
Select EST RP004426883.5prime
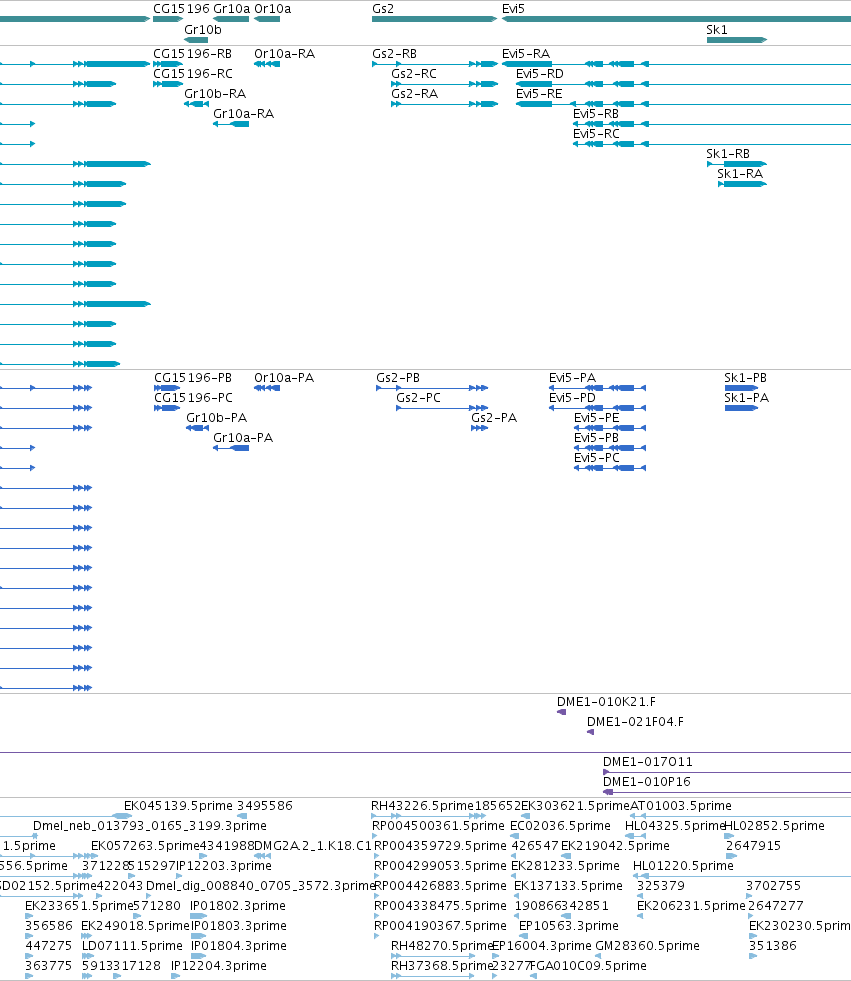[x=440, y=886]
